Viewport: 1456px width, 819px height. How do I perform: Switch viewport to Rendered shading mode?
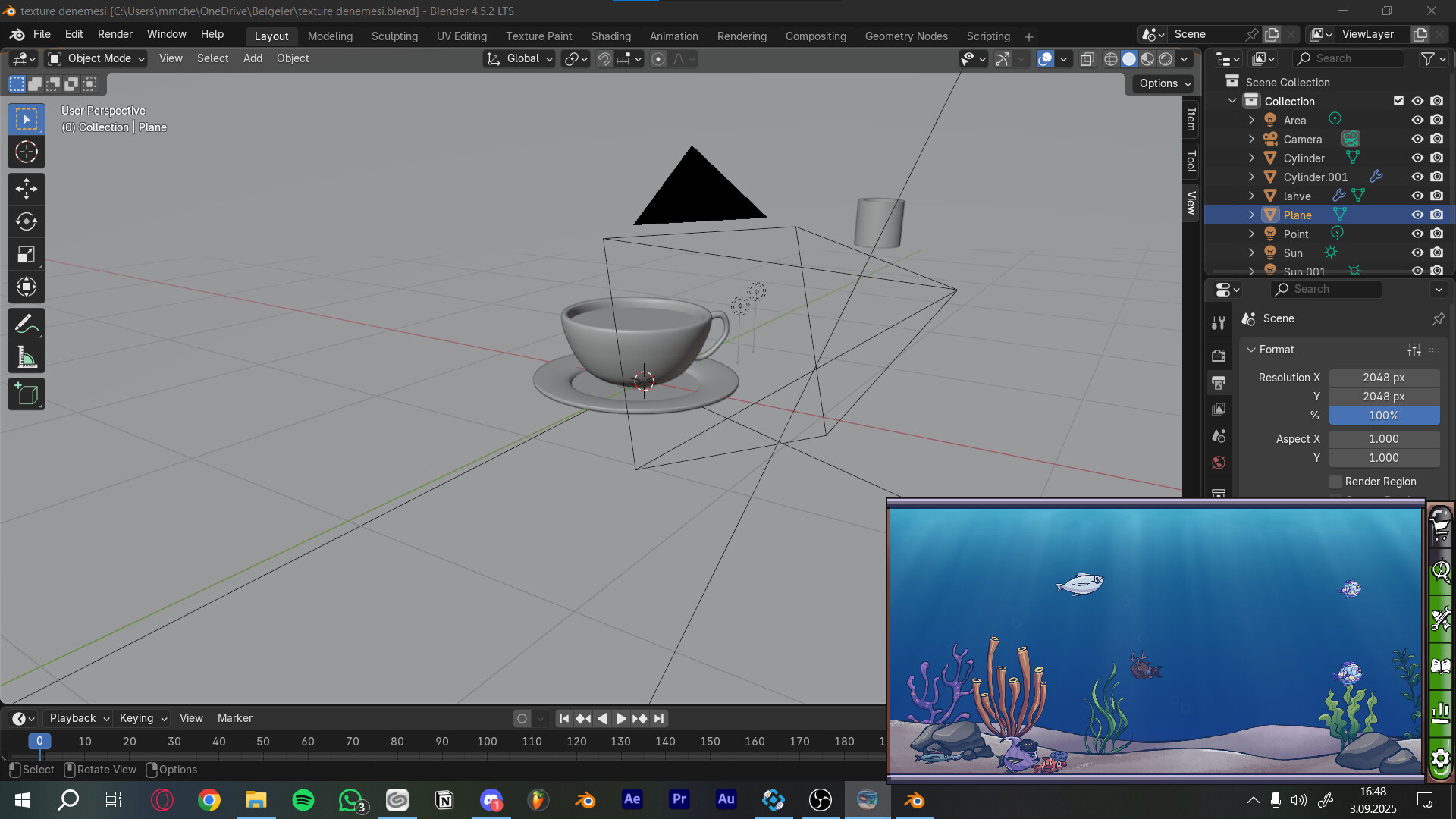pyautogui.click(x=1166, y=58)
